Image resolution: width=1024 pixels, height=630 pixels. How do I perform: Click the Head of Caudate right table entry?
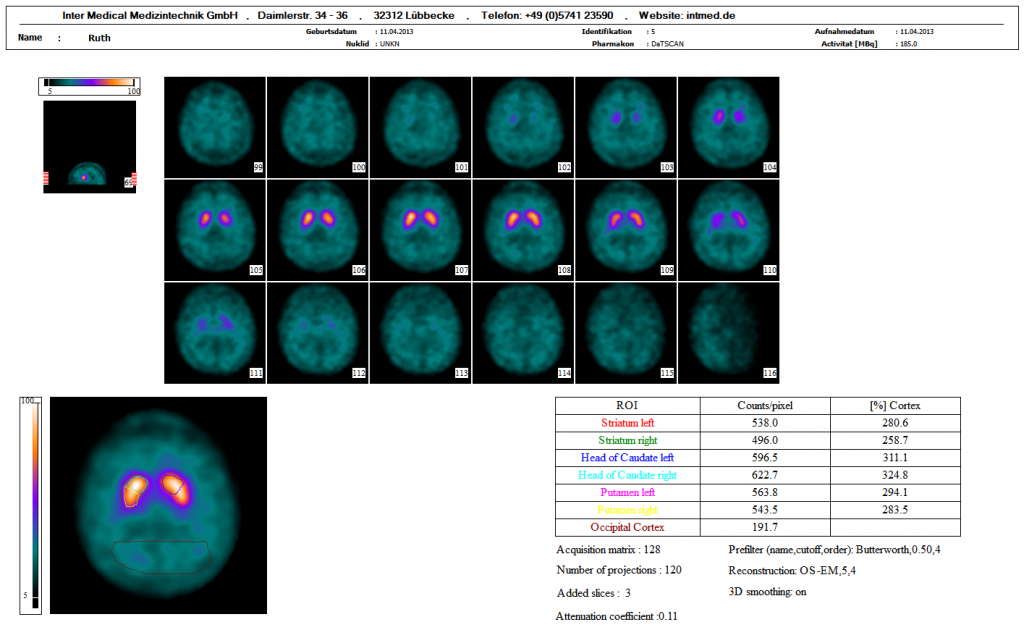pyautogui.click(x=626, y=475)
